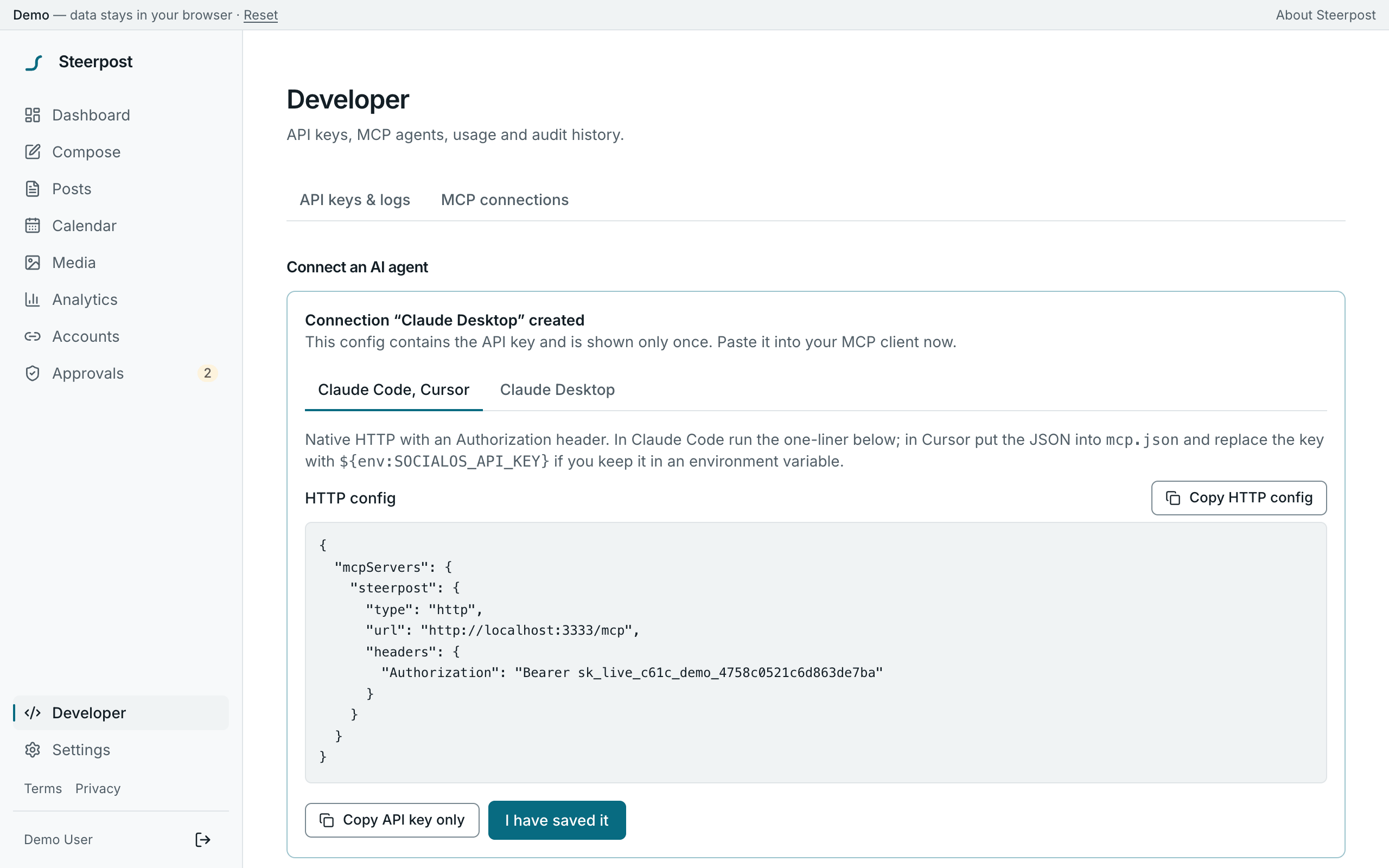The image size is (1389, 868).
Task: Reset the demo data link
Action: coord(260,15)
